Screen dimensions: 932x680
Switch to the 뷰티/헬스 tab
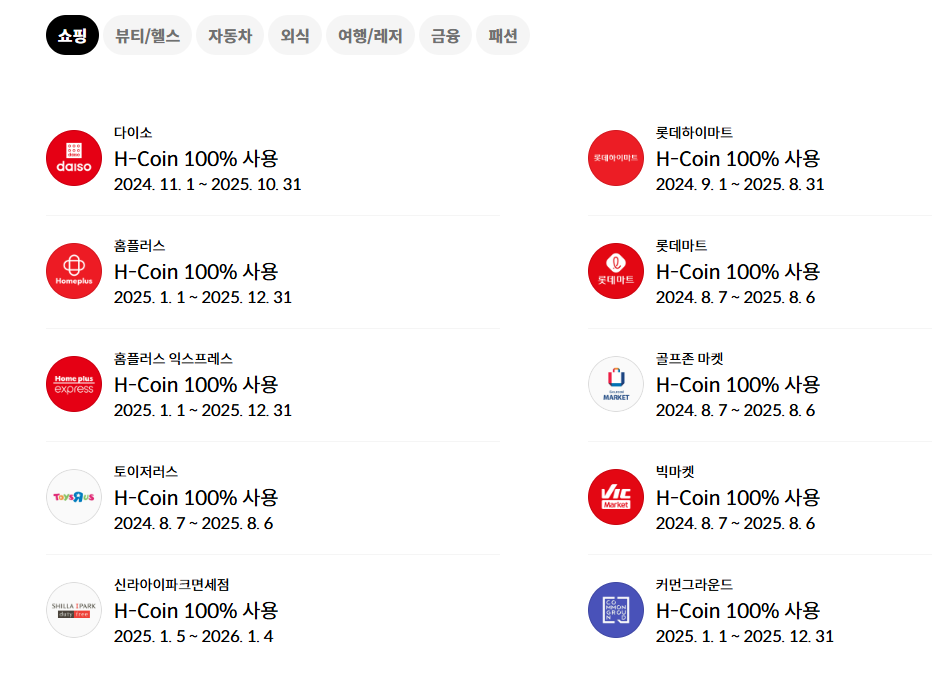pyautogui.click(x=147, y=36)
